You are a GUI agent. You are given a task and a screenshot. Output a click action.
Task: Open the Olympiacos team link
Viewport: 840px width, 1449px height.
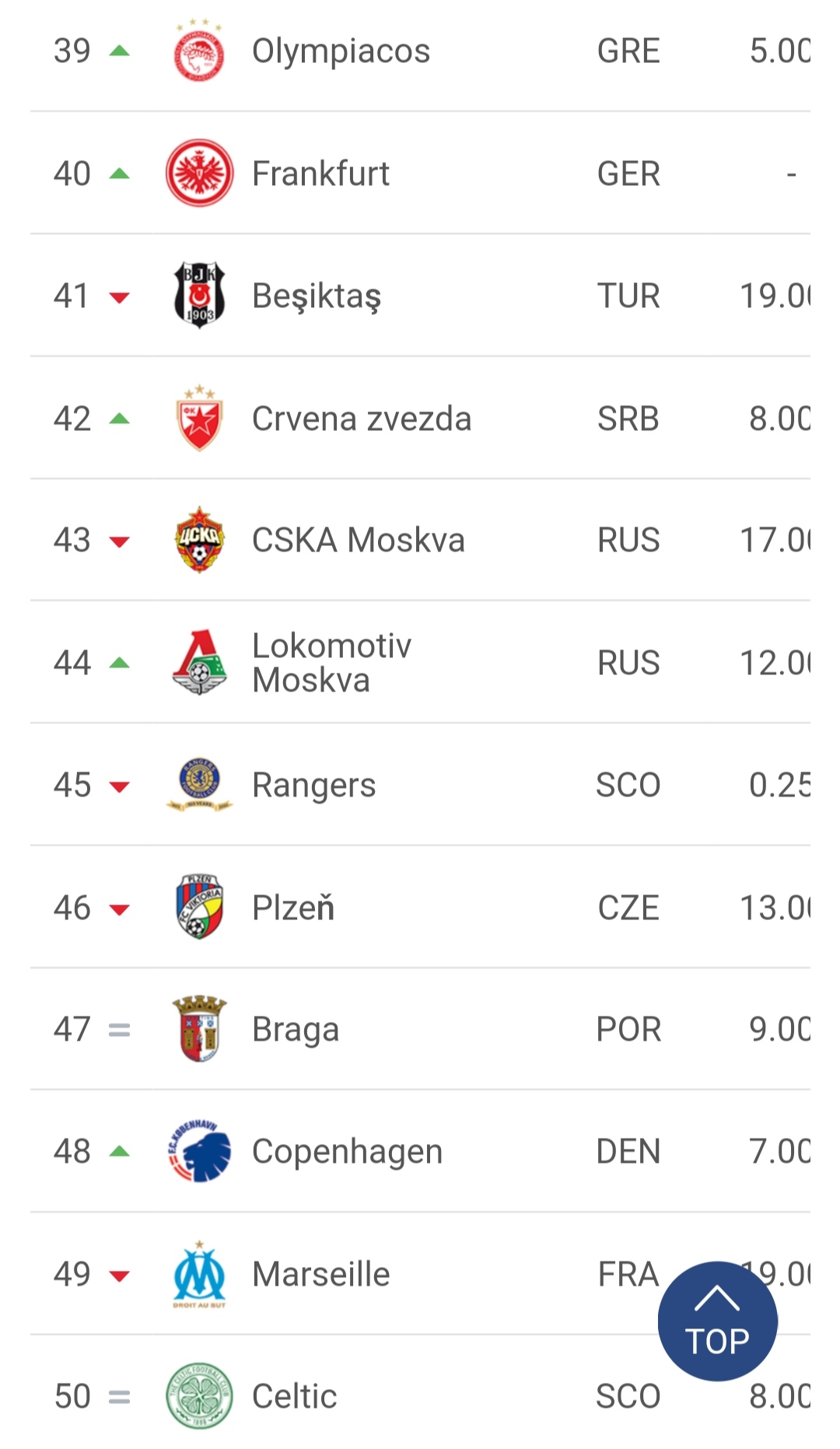click(341, 51)
